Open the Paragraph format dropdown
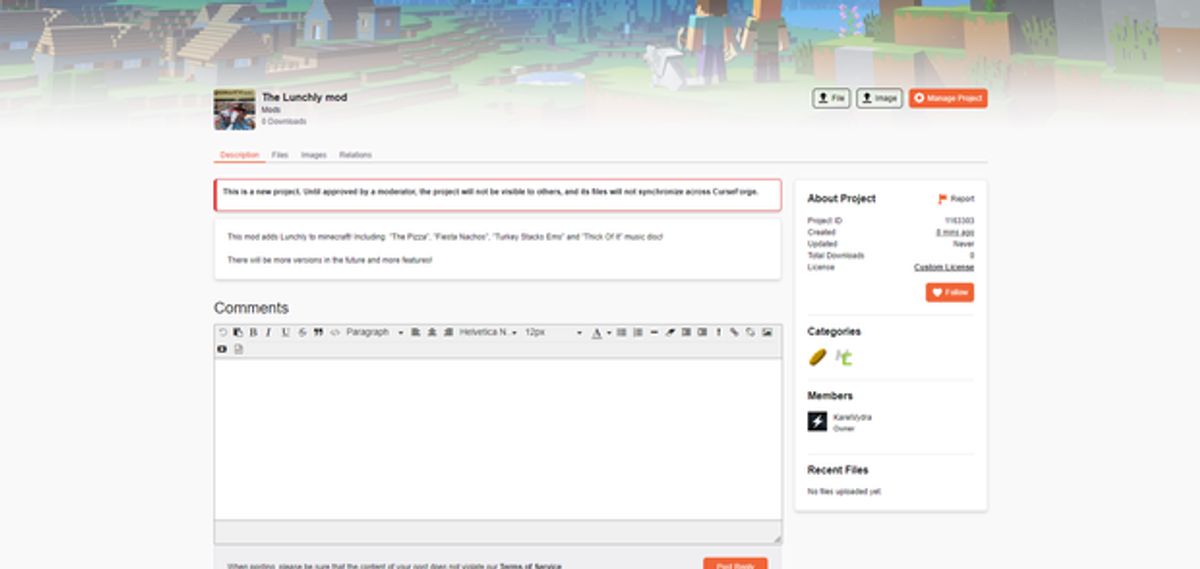Screen dimensions: 1200x569 click(x=374, y=332)
